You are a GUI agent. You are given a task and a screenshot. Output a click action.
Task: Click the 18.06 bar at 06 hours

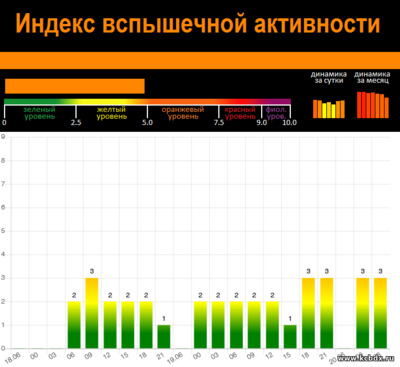[74, 325]
